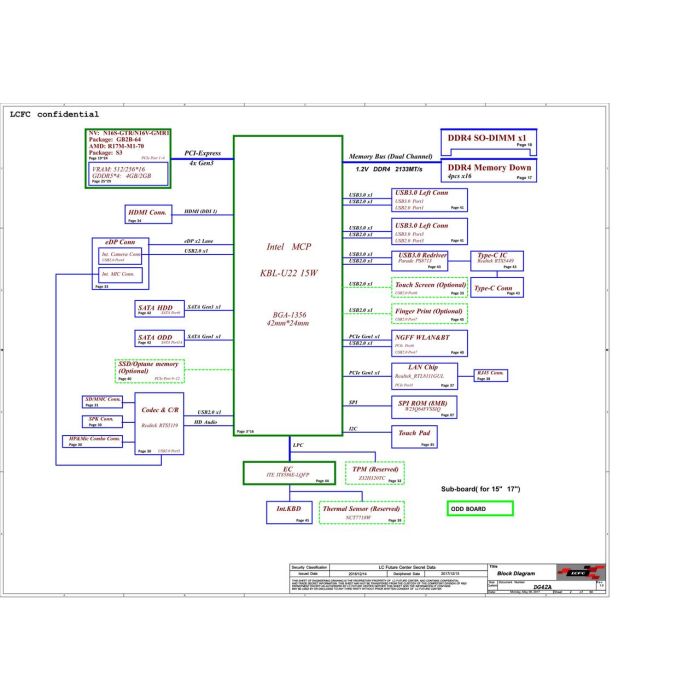Click the 'Touch Pad' block label
Image resolution: width=700 pixels, height=700 pixels.
414,433
